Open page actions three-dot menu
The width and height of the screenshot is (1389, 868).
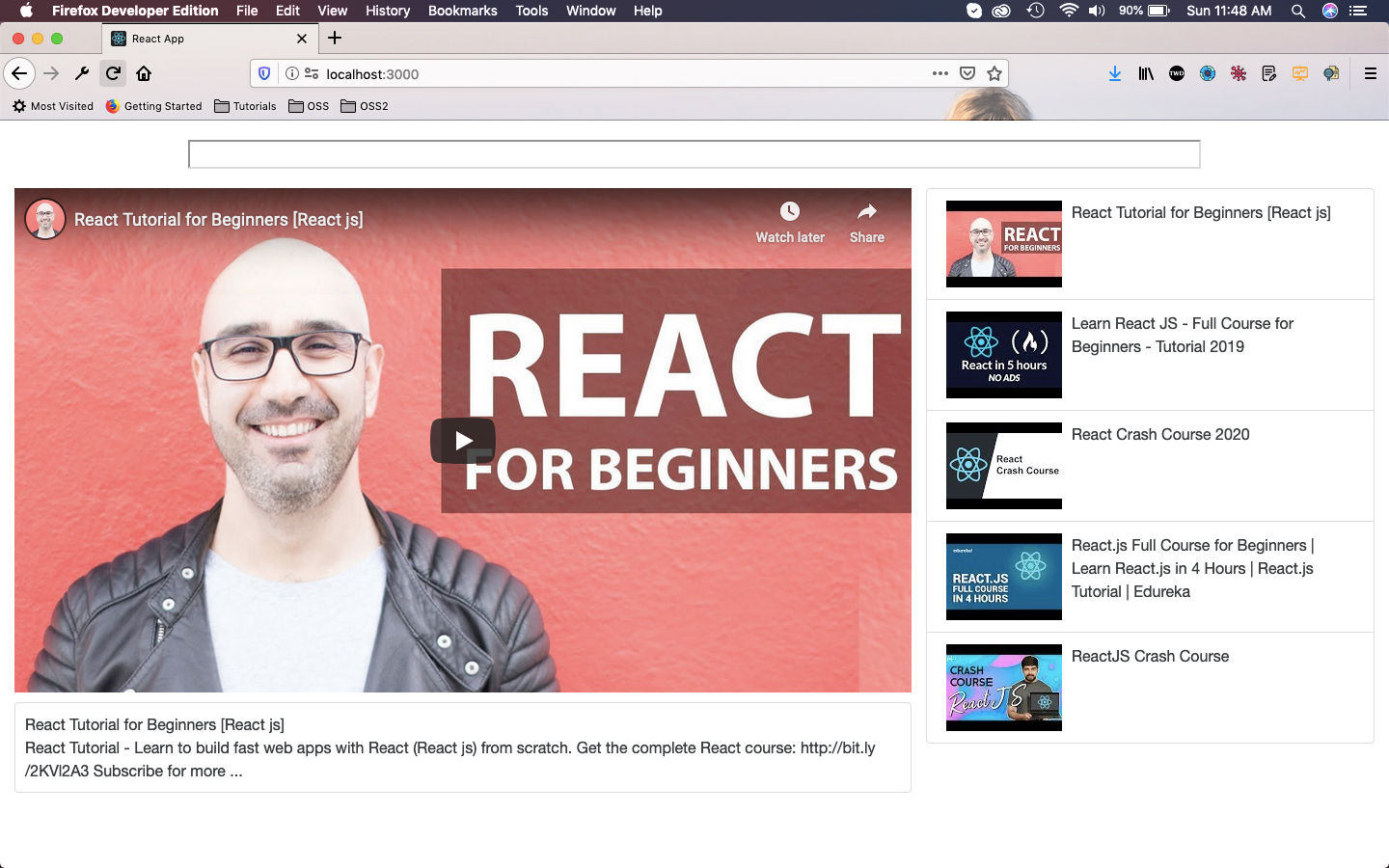pyautogui.click(x=940, y=73)
